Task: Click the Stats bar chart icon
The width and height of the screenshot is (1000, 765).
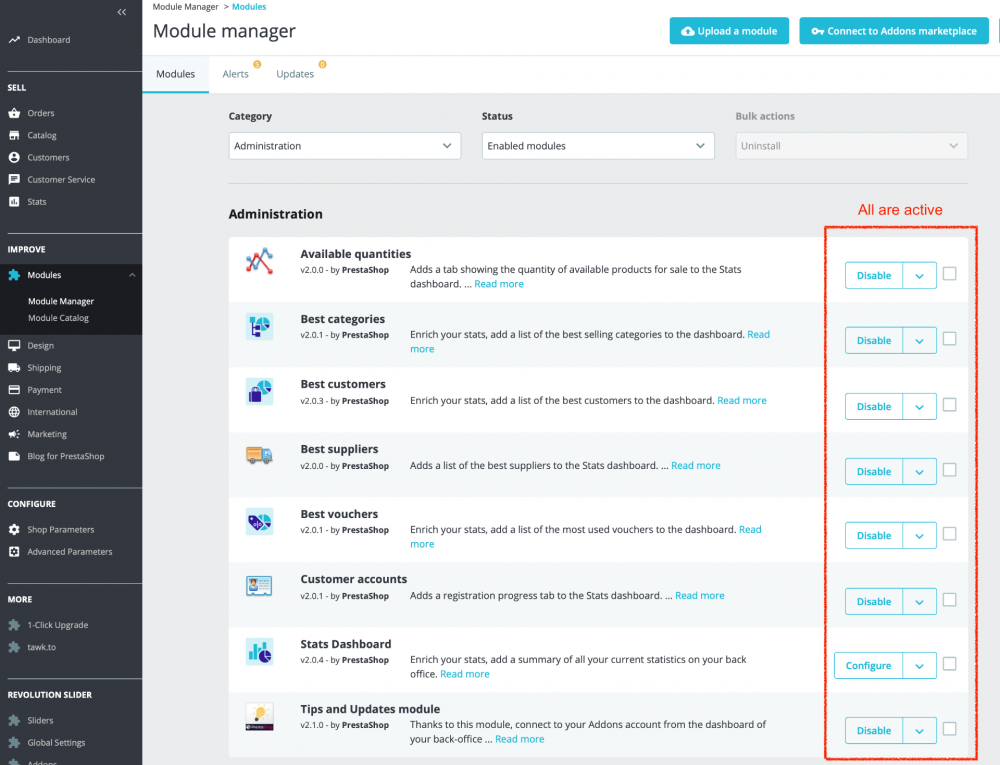Action: coord(14,201)
